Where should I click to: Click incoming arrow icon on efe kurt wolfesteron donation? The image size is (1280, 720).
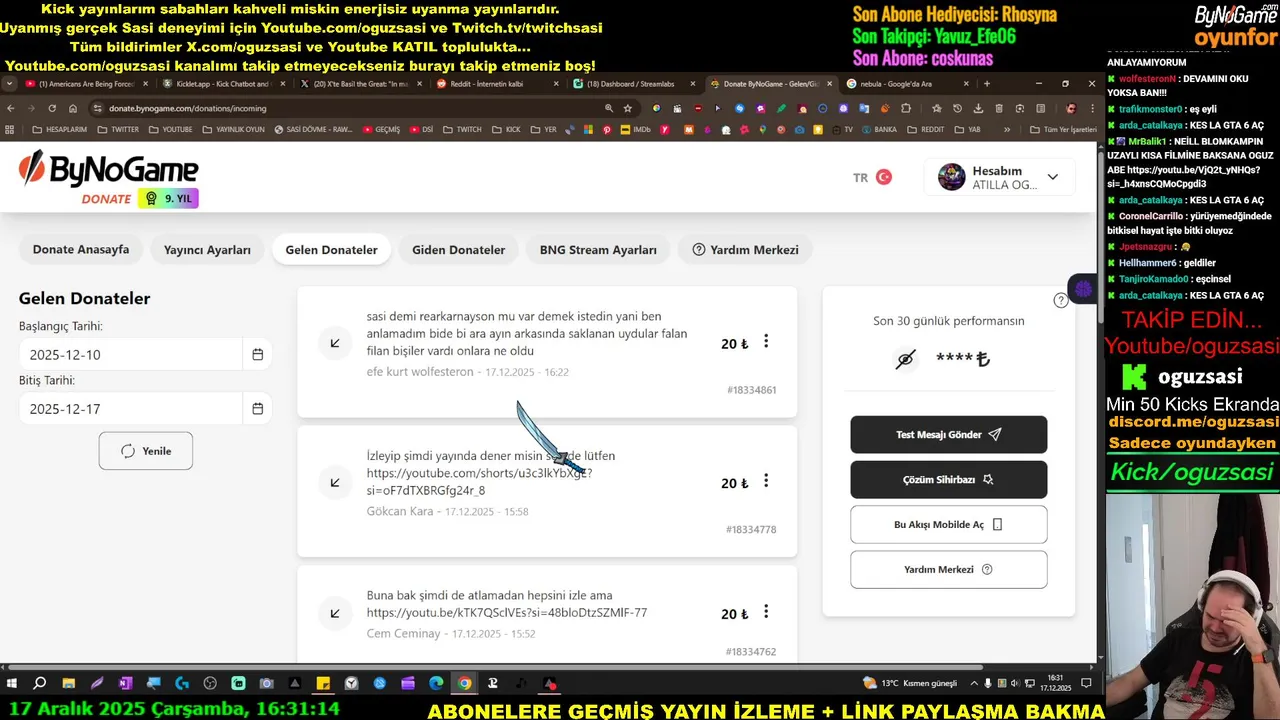[x=335, y=343]
